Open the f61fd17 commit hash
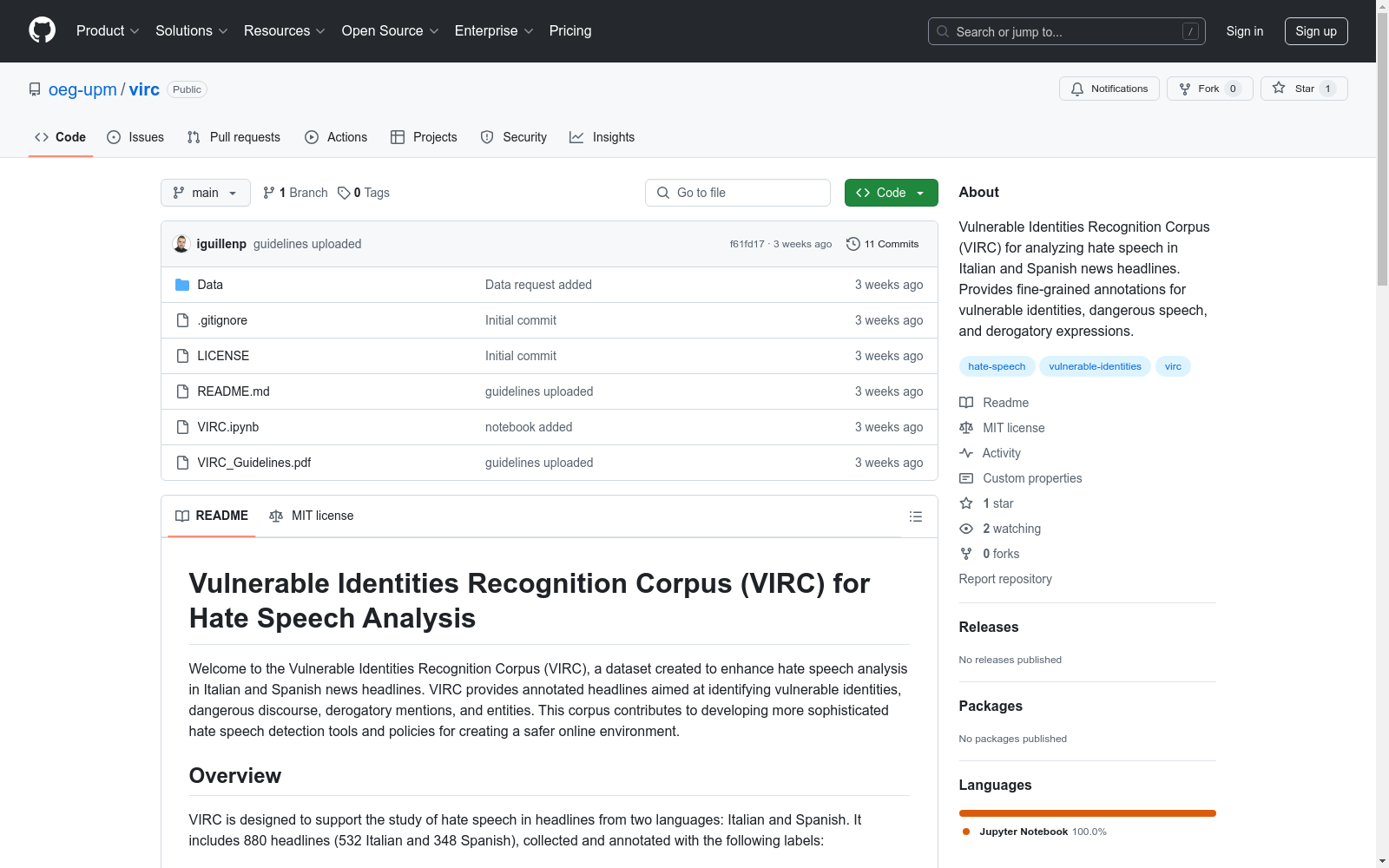This screenshot has height=868, width=1389. [x=747, y=244]
